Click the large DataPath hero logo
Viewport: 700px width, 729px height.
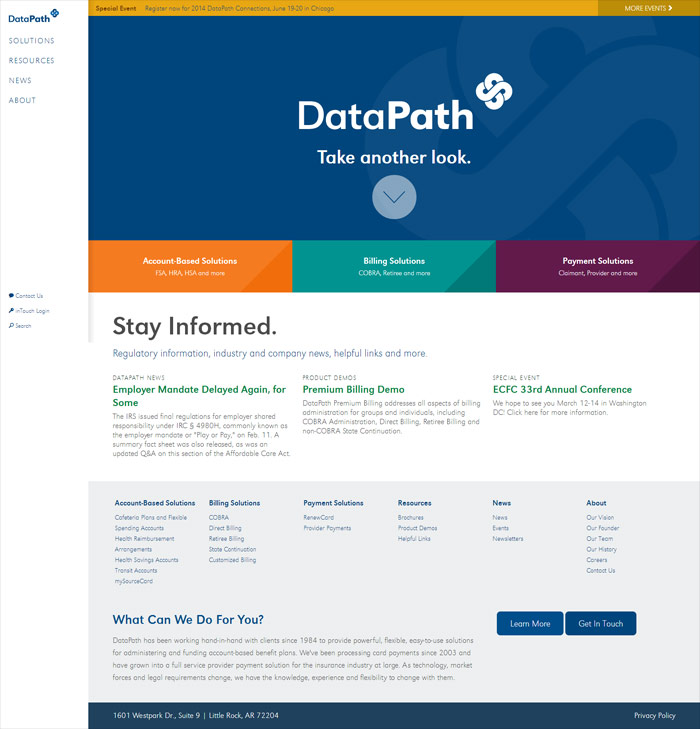(405, 103)
